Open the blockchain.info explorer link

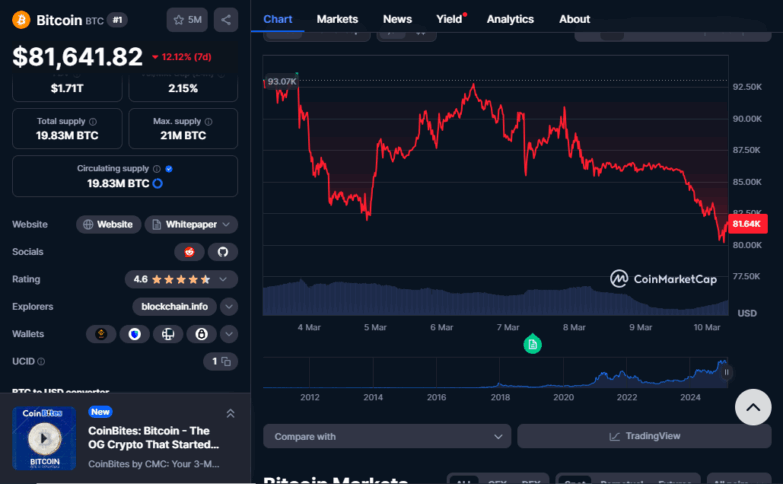tap(174, 307)
